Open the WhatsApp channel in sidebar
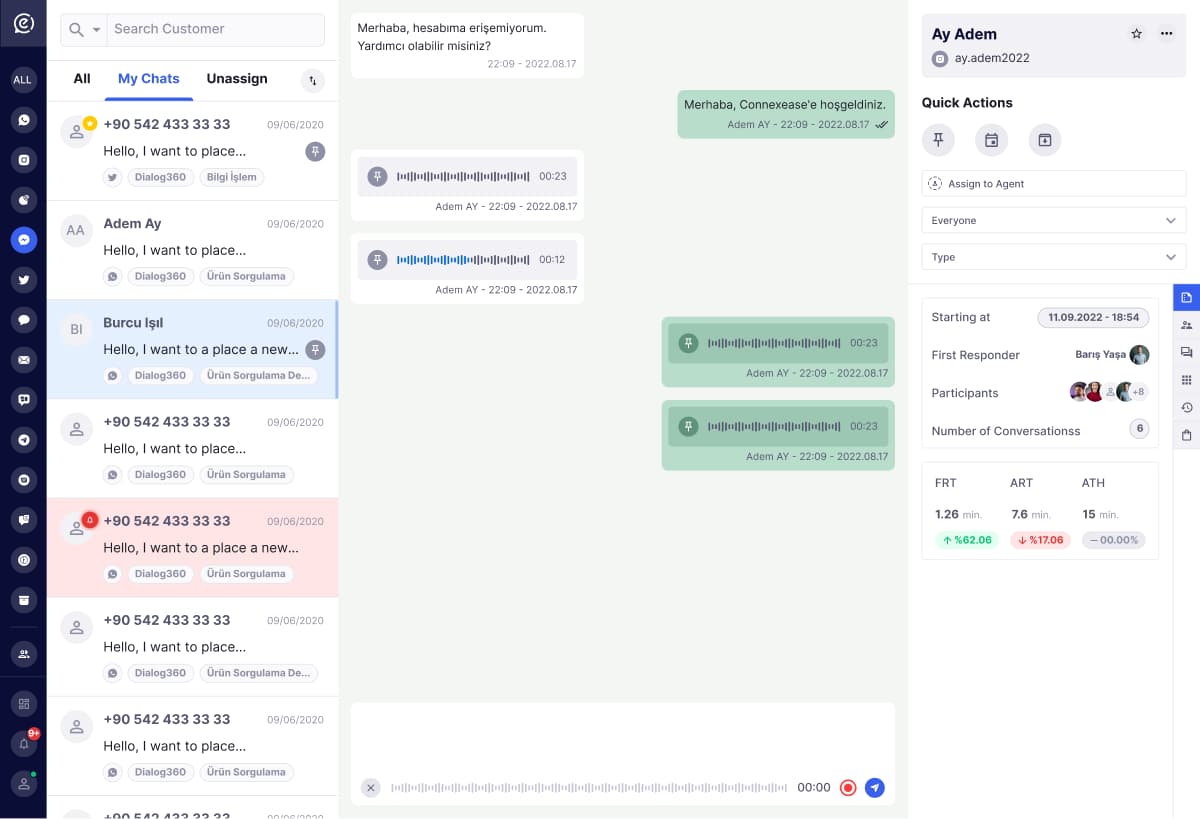This screenshot has height=819, width=1200. (23, 120)
